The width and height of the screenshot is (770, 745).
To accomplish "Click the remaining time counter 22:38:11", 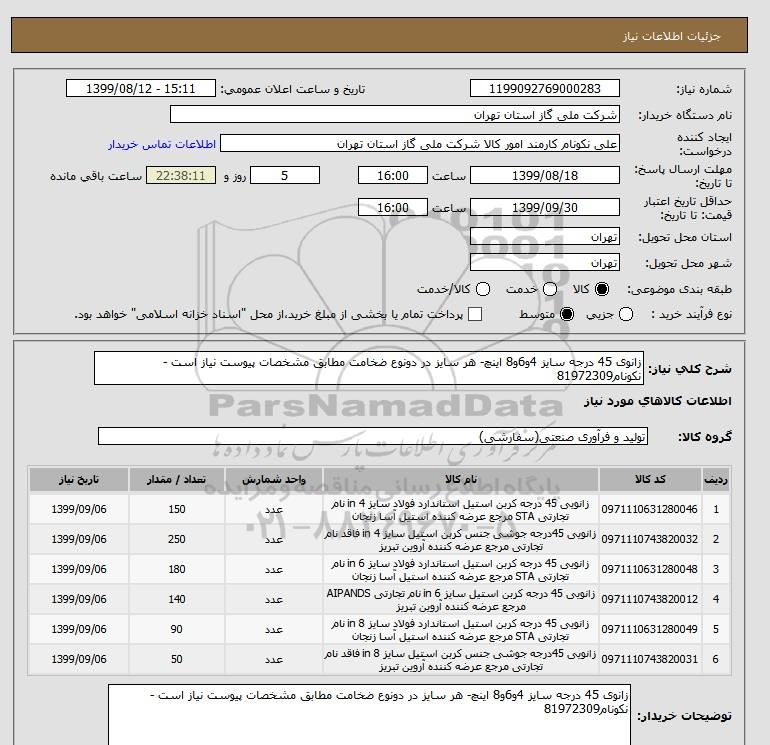I will (x=180, y=175).
